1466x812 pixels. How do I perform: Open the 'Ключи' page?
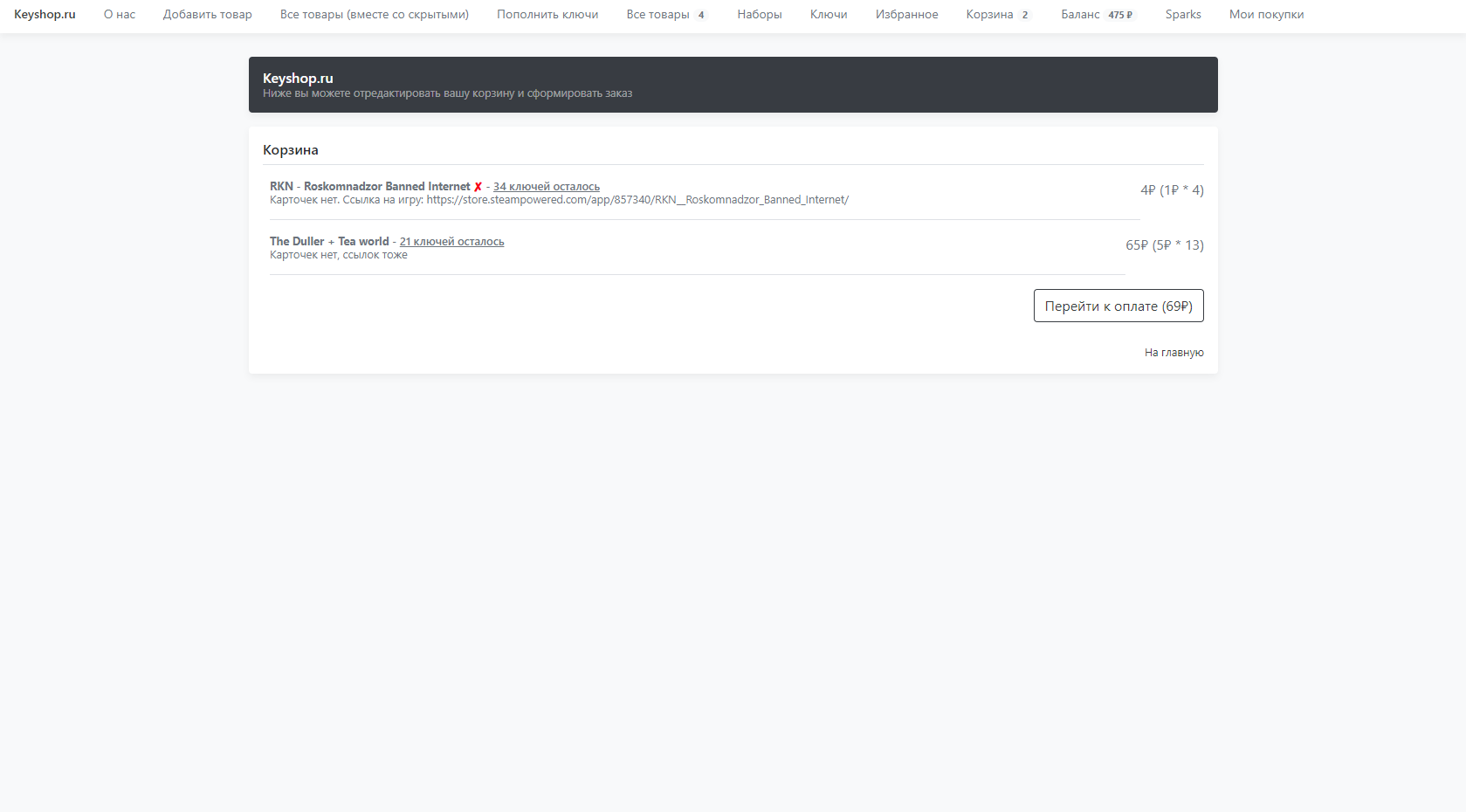(x=828, y=15)
